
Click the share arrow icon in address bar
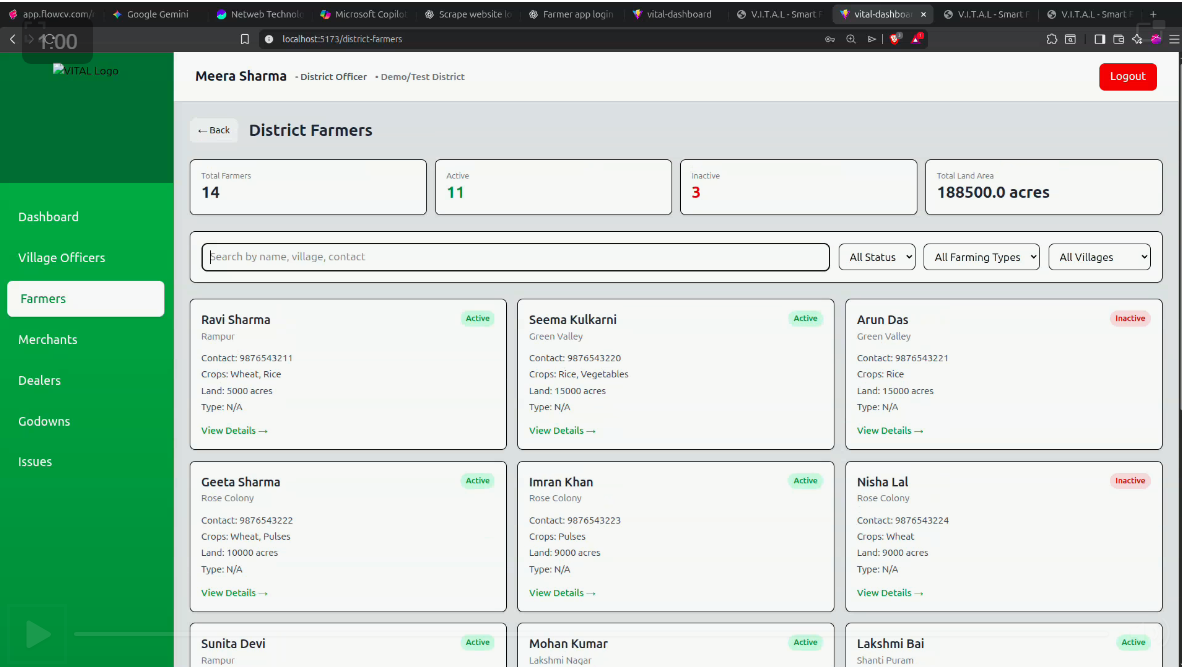(871, 39)
